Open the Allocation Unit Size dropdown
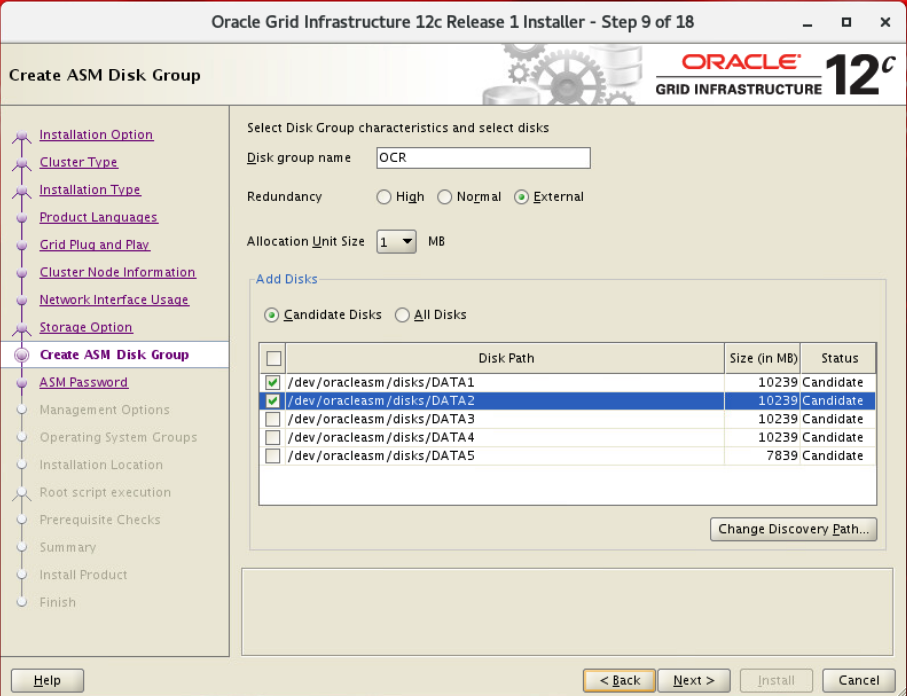The width and height of the screenshot is (907, 696). tap(397, 242)
